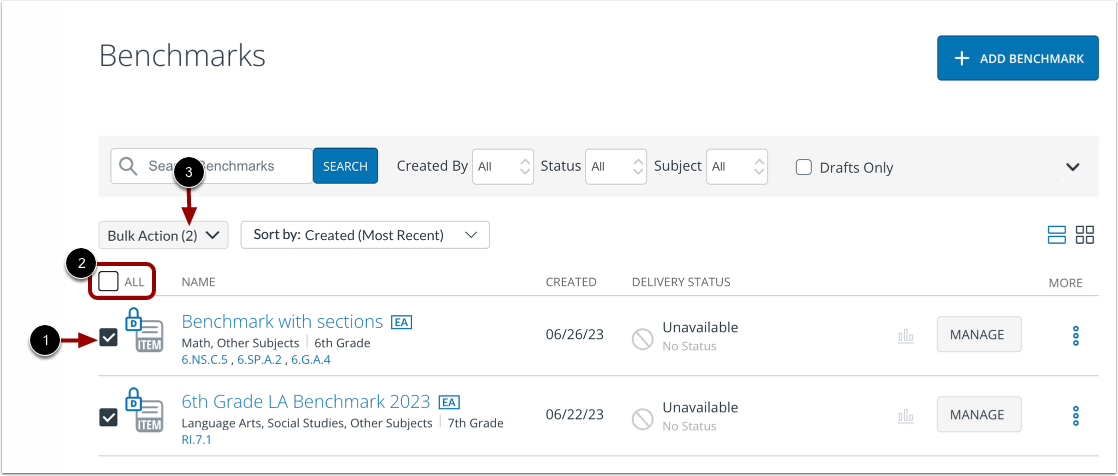Click the 06/26/23 created date
The image size is (1118, 476).
(575, 334)
